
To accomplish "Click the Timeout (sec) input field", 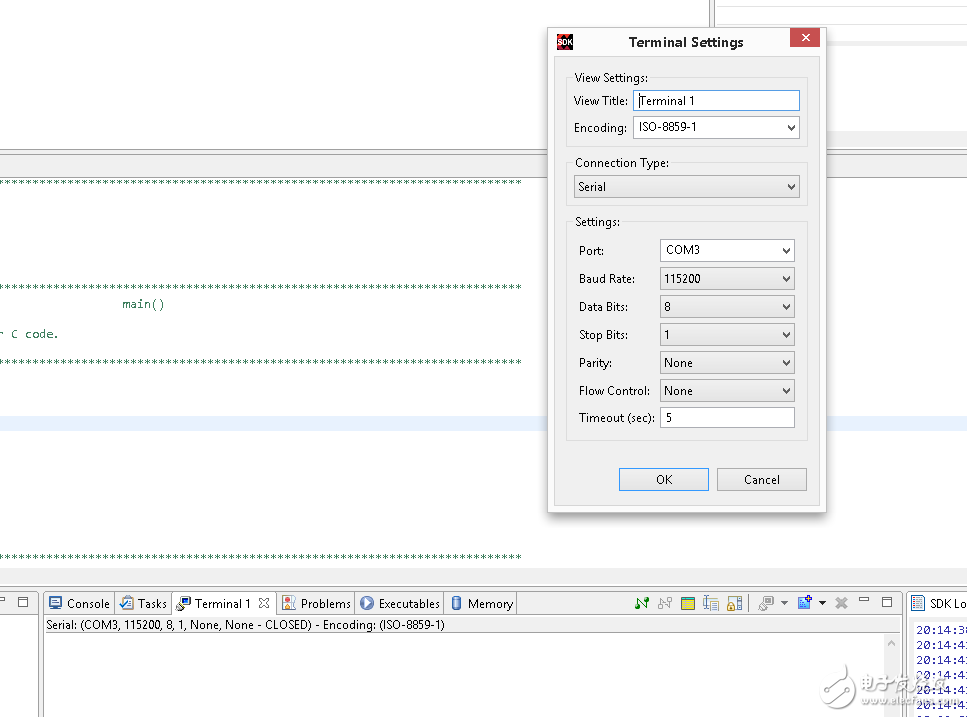I will [727, 418].
